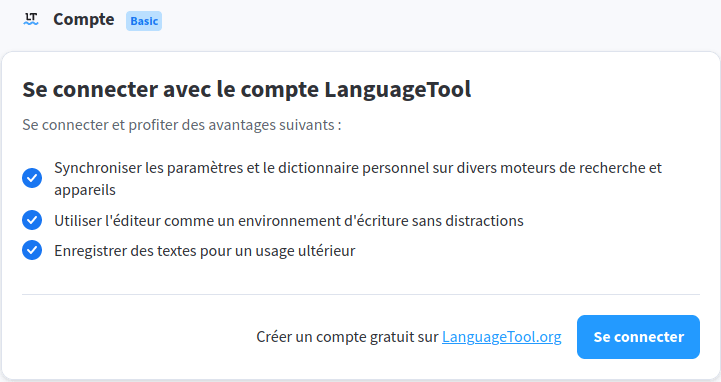Click text Utiliser l'éditeur comme un environnement
The width and height of the screenshot is (721, 382).
pyautogui.click(x=289, y=221)
